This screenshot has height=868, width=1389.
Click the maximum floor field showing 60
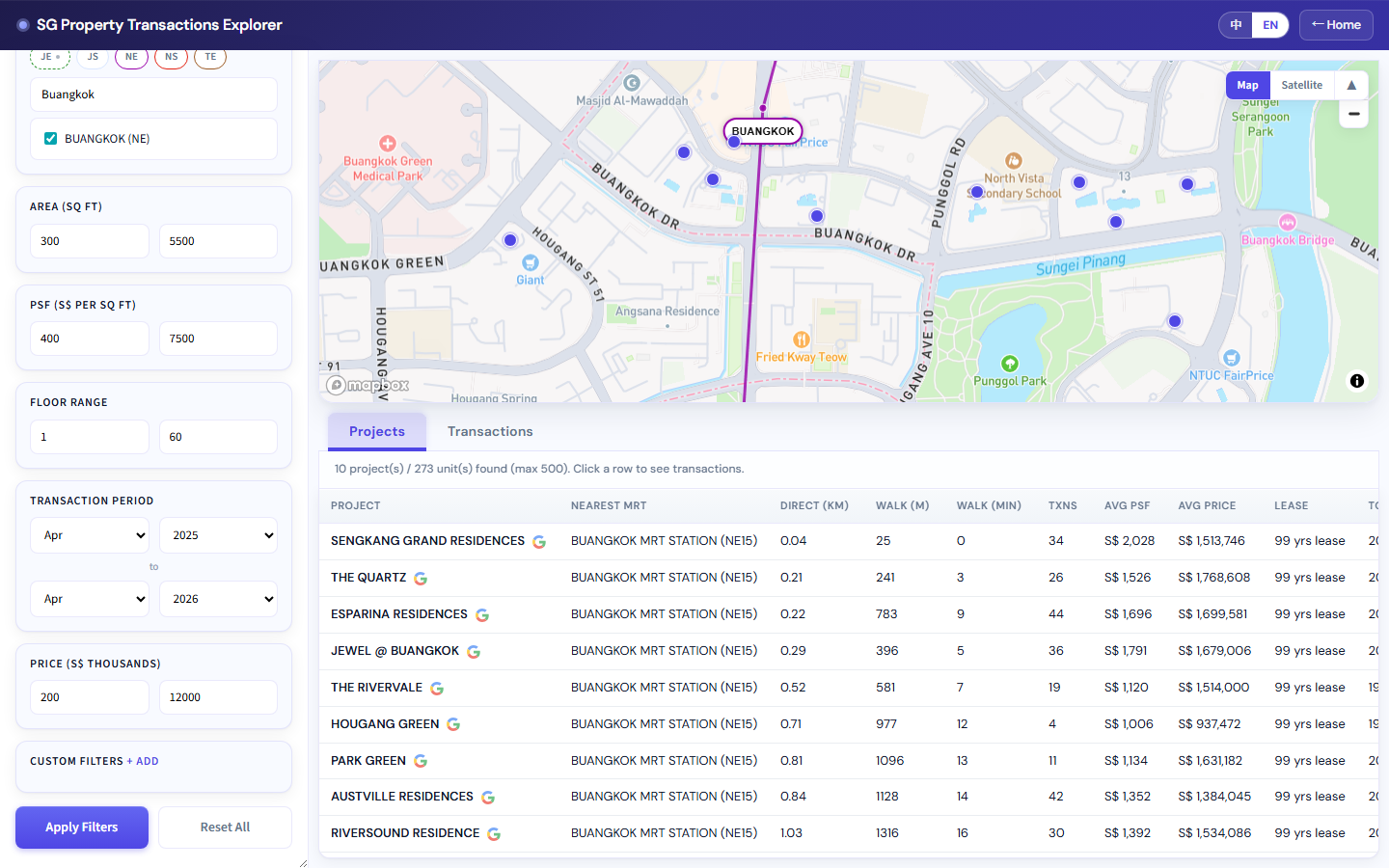[x=218, y=437]
